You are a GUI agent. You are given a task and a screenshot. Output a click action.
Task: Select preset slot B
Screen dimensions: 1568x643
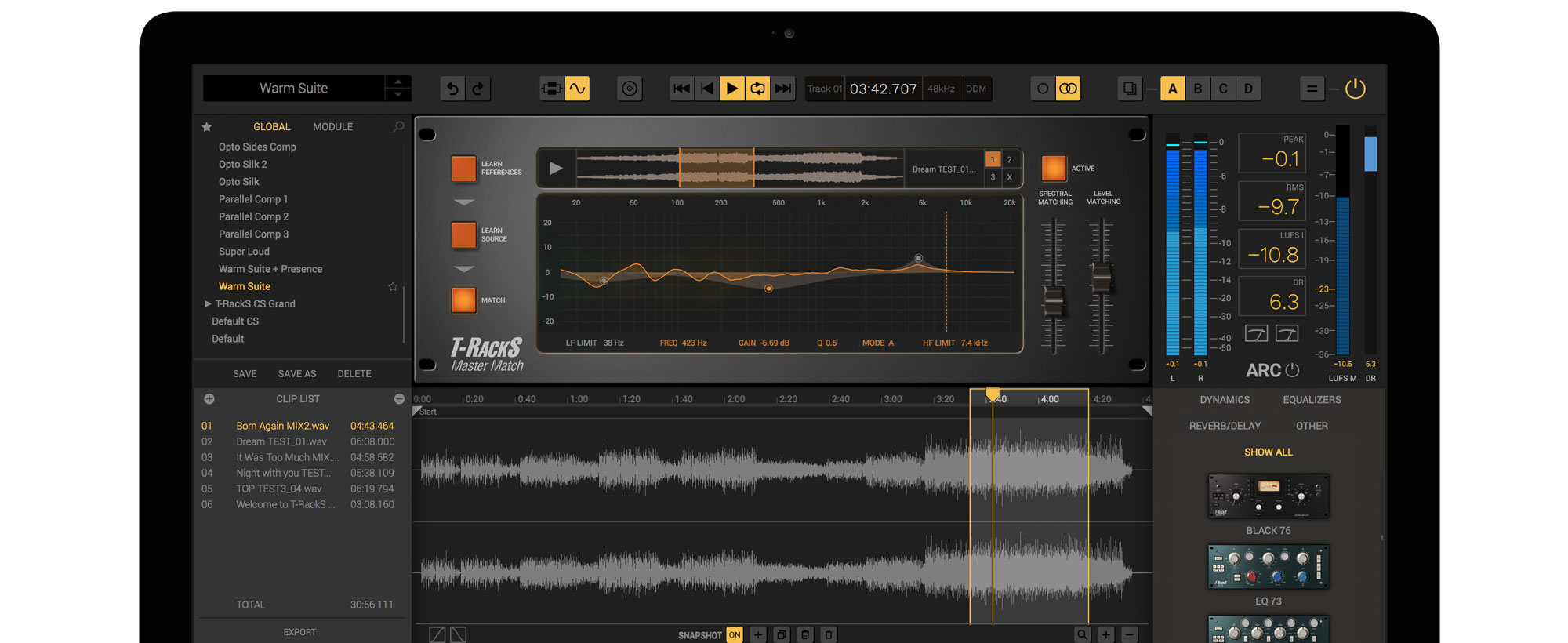coord(1198,89)
